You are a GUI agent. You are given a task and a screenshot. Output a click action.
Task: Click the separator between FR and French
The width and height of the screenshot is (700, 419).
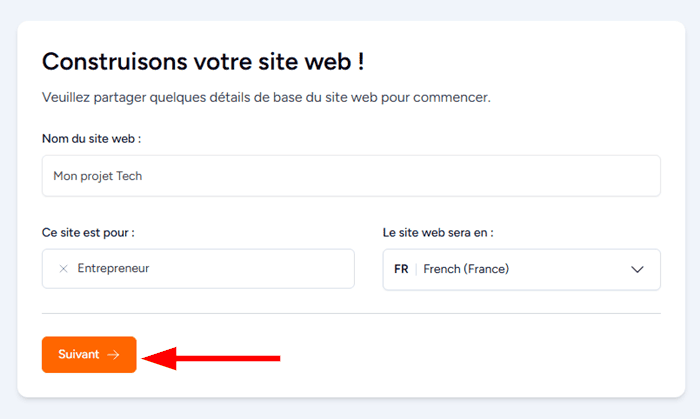point(416,269)
